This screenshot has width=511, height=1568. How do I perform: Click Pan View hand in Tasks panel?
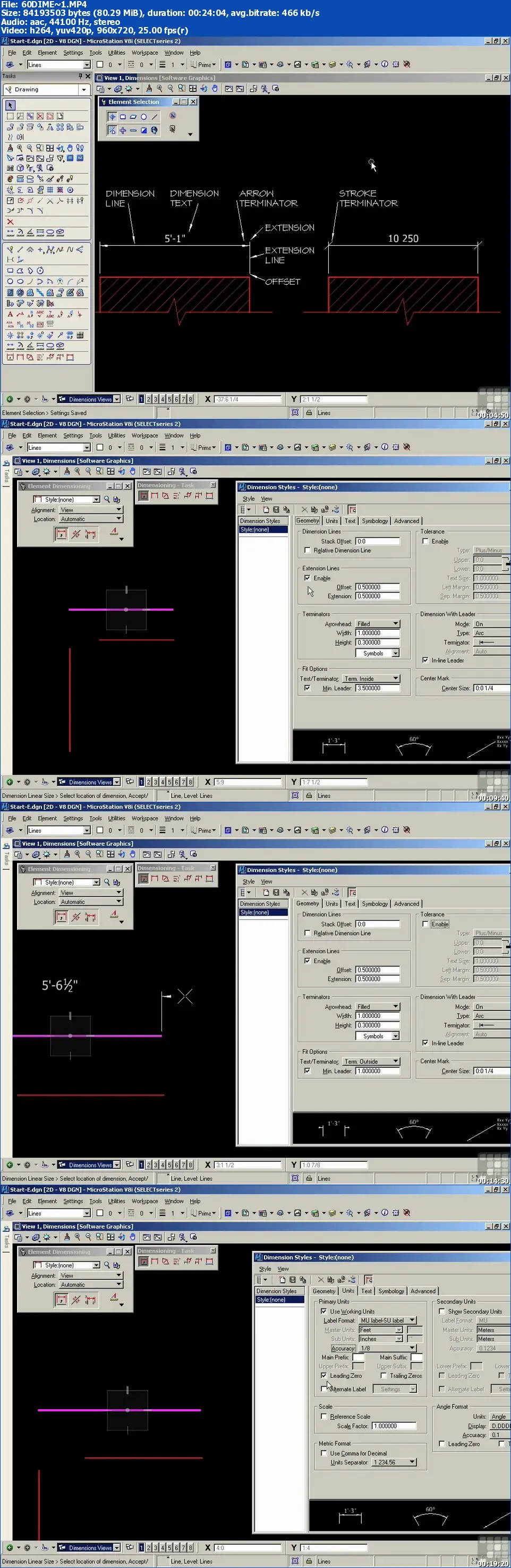[70, 147]
